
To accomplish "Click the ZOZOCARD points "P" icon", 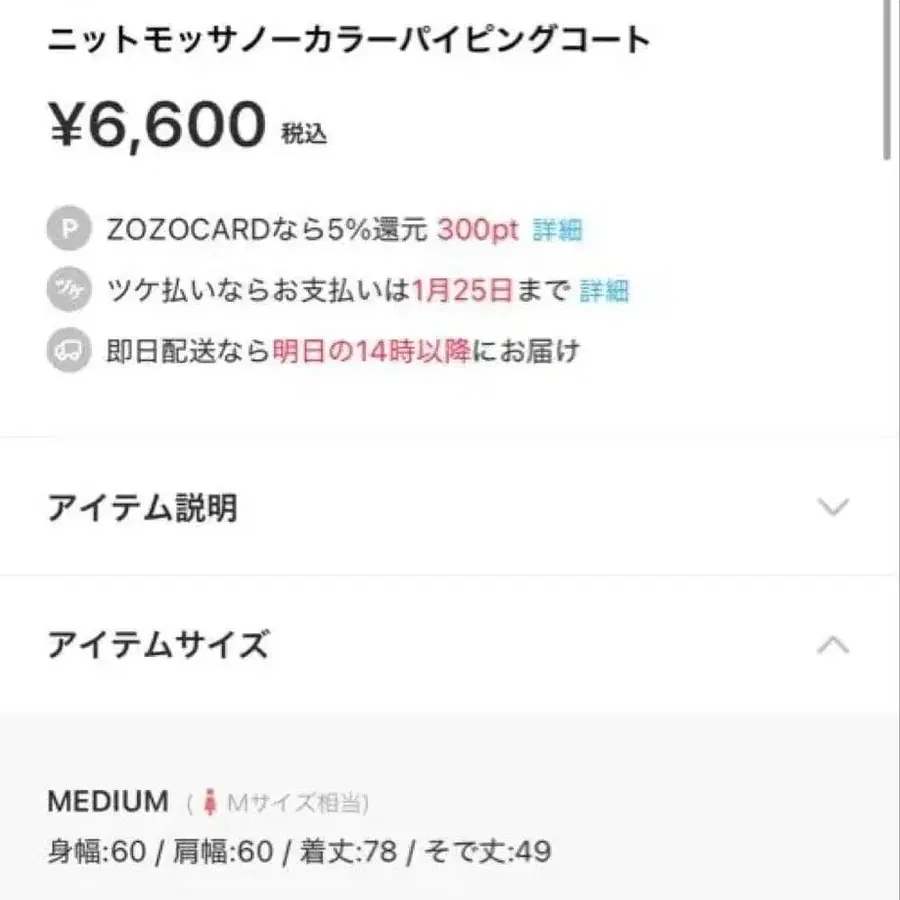I will tap(67, 229).
